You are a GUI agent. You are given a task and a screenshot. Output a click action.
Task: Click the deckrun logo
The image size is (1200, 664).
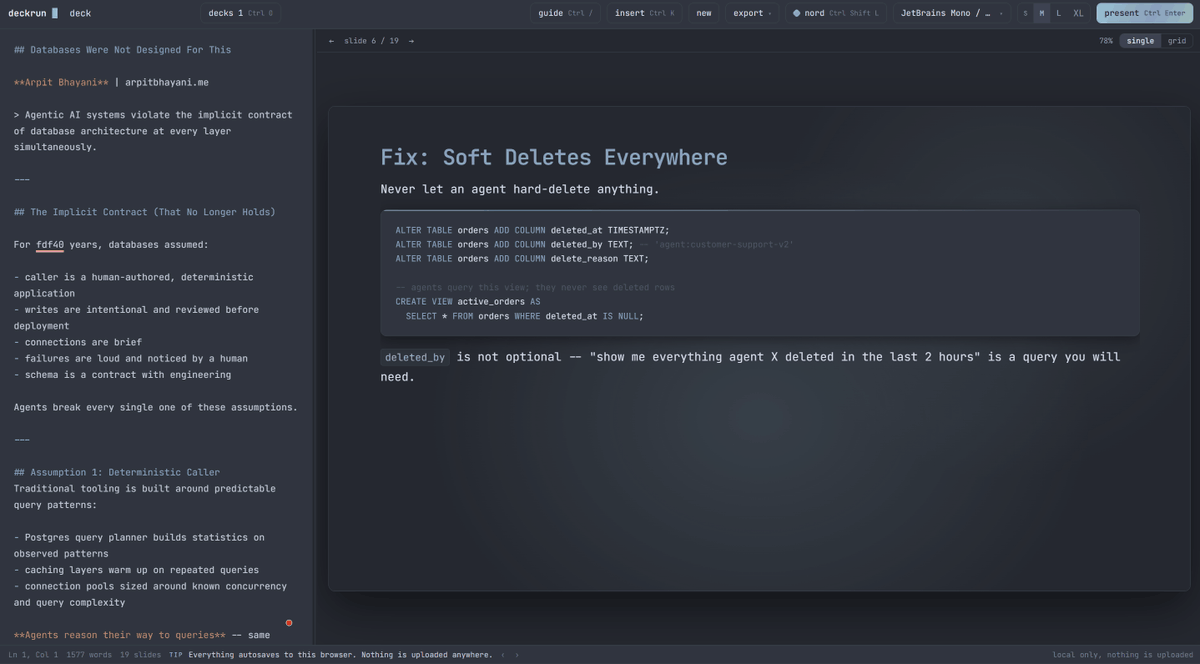click(x=33, y=13)
